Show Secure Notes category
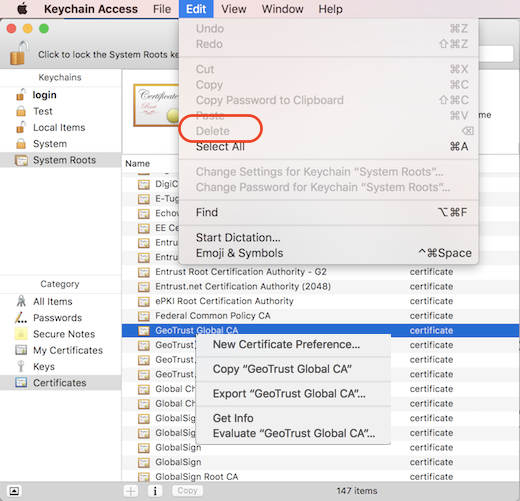520x501 pixels. [x=64, y=334]
